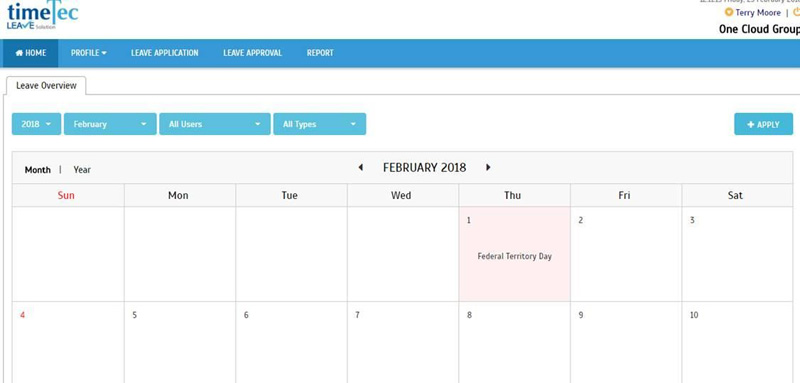Go to previous month using left arrow
The height and width of the screenshot is (383, 800).
click(x=360, y=167)
